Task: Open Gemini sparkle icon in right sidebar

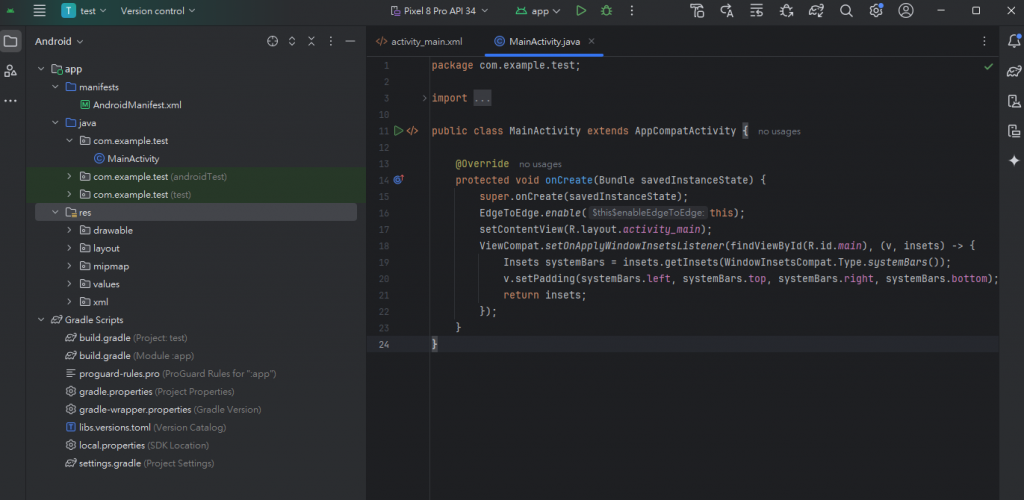Action: tap(1013, 160)
